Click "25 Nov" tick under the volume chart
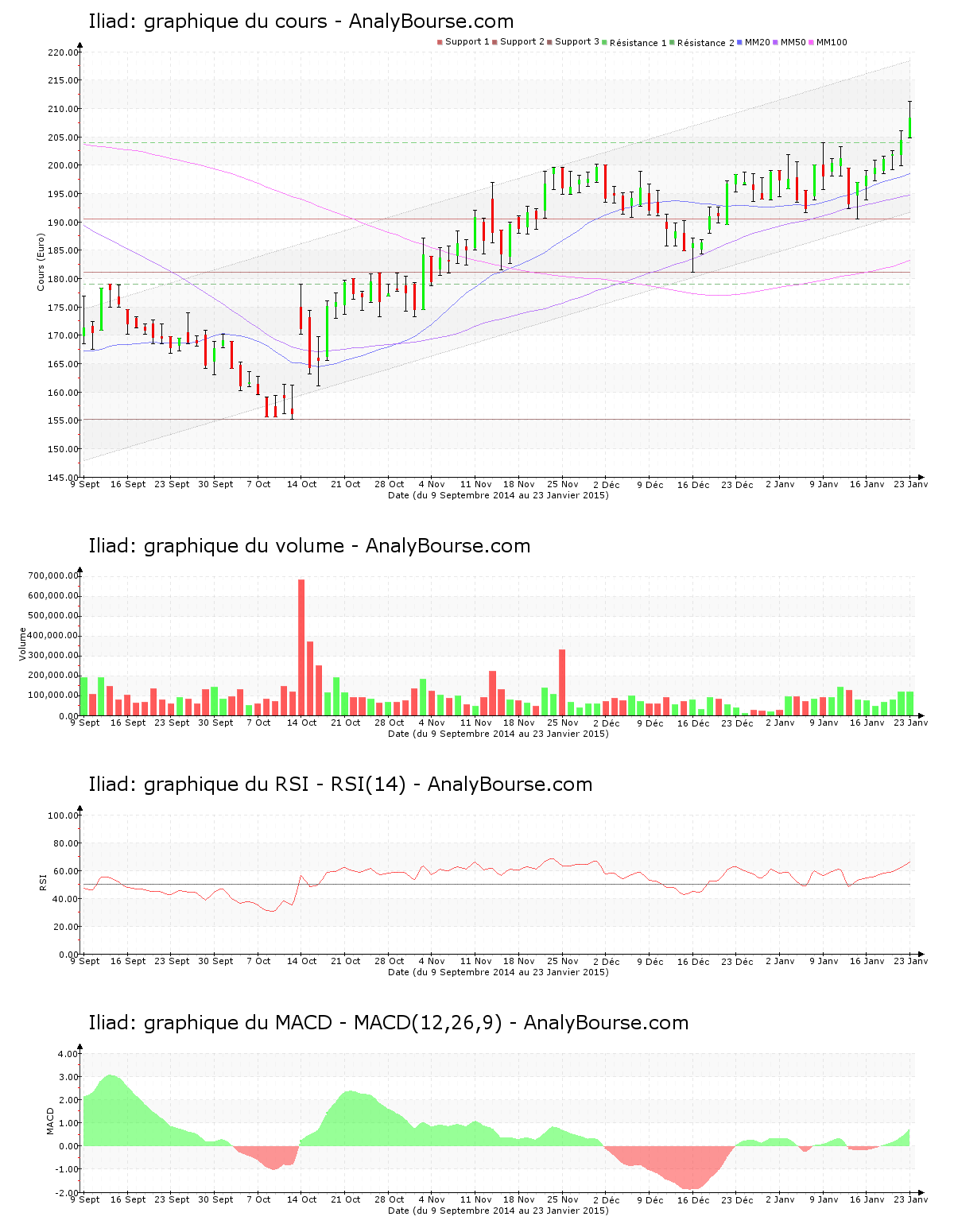Image resolution: width=954 pixels, height=1232 pixels. 563,723
